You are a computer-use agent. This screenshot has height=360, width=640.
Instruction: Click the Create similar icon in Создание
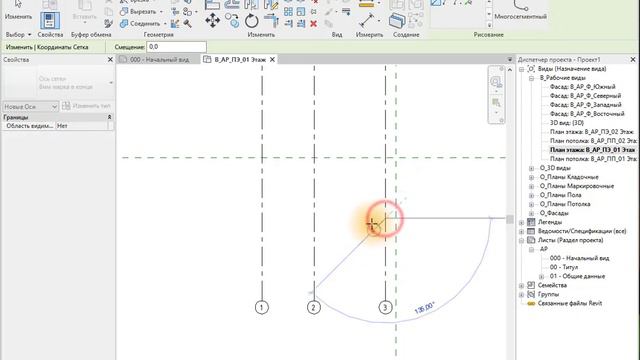(x=397, y=20)
